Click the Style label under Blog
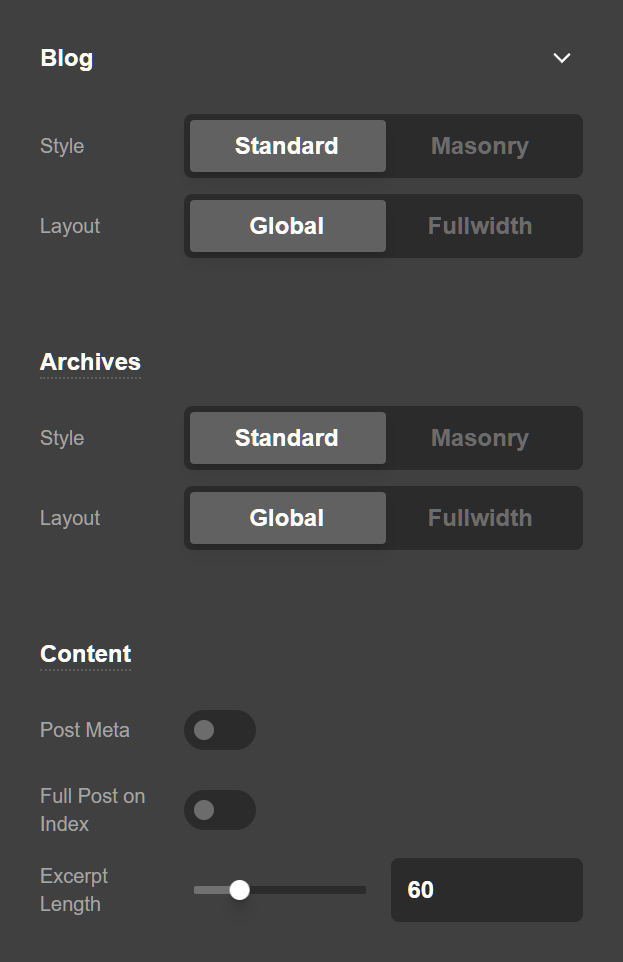 click(x=62, y=145)
